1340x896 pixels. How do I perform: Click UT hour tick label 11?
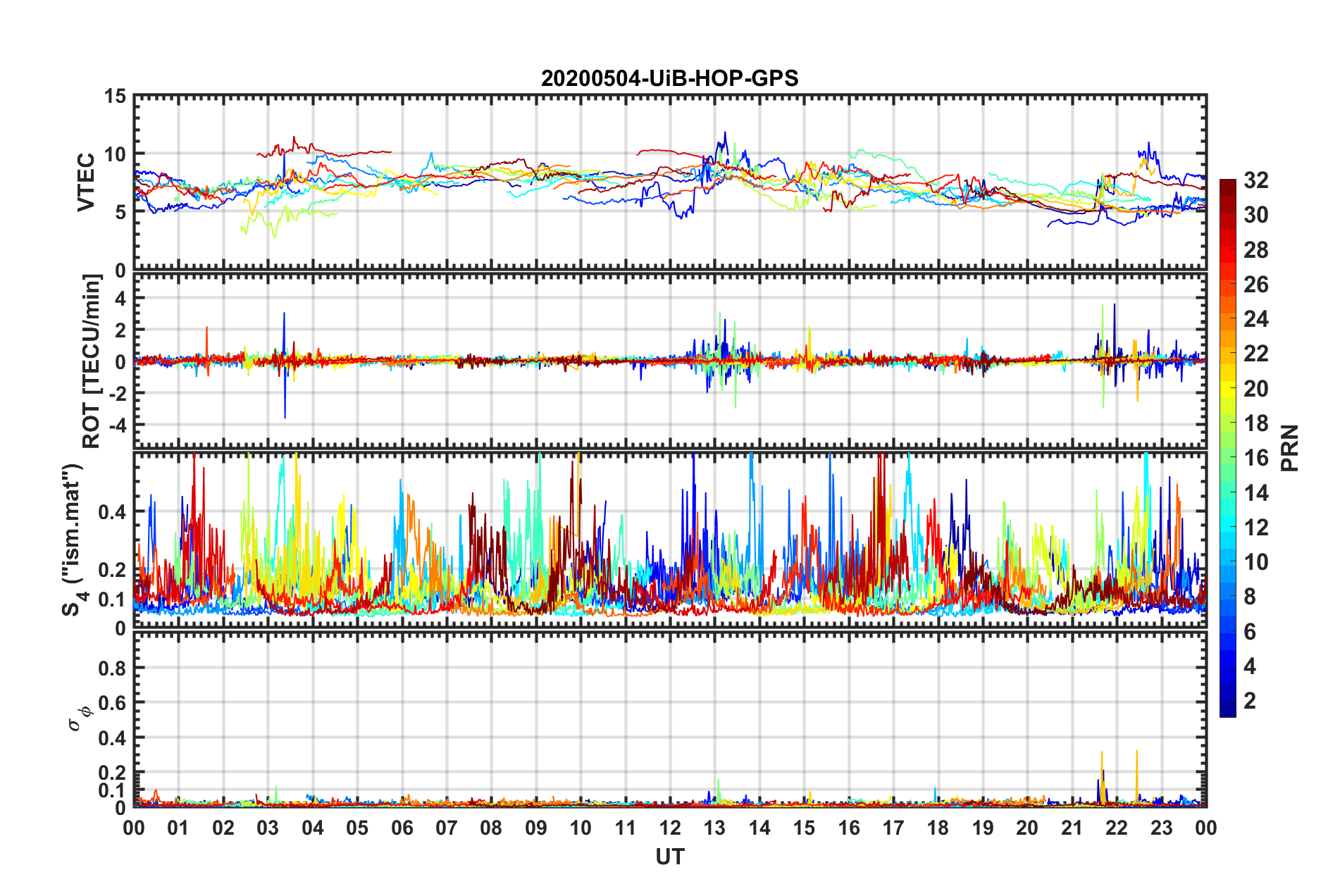(x=626, y=828)
